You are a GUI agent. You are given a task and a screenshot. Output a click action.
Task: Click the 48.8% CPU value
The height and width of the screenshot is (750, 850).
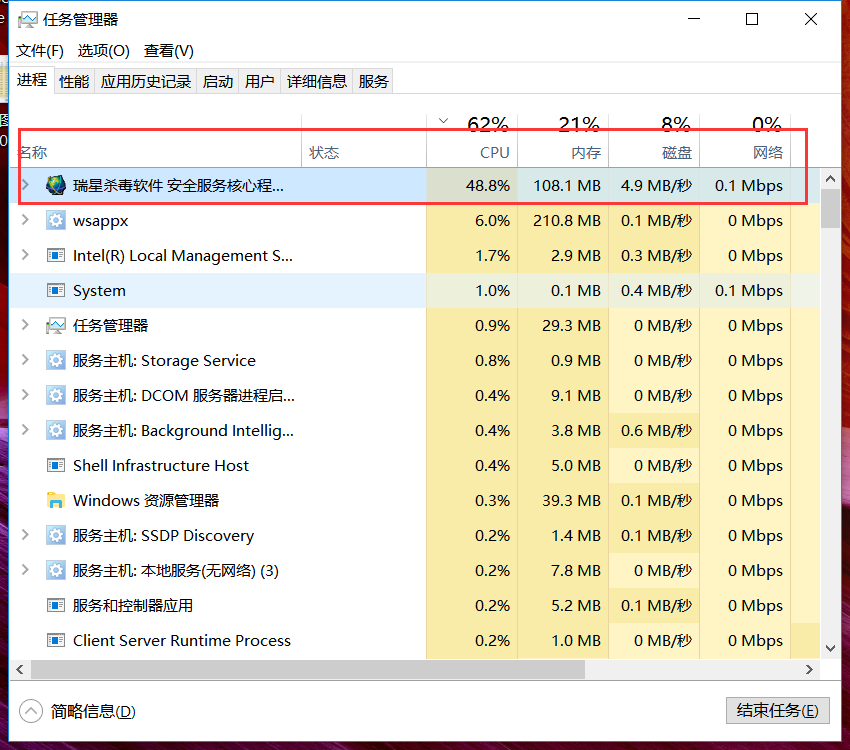click(488, 185)
